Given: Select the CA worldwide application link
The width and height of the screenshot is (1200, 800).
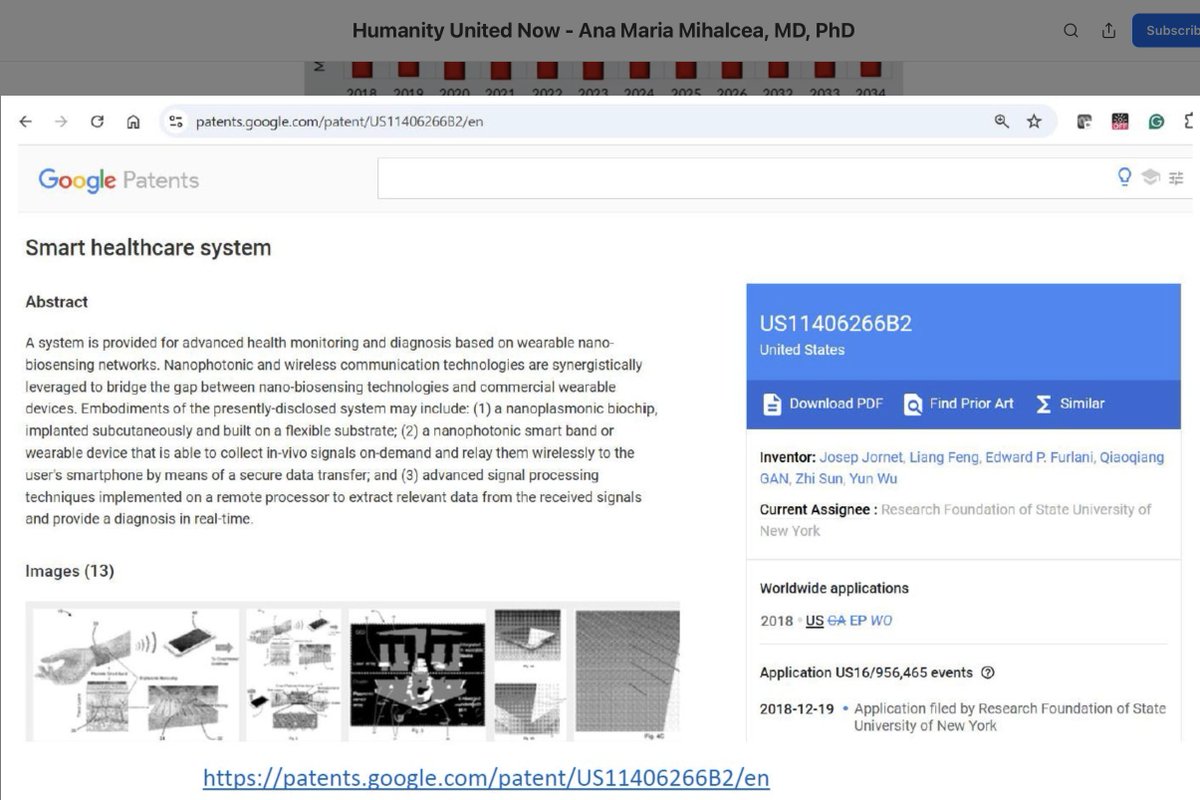Looking at the screenshot, I should point(836,621).
